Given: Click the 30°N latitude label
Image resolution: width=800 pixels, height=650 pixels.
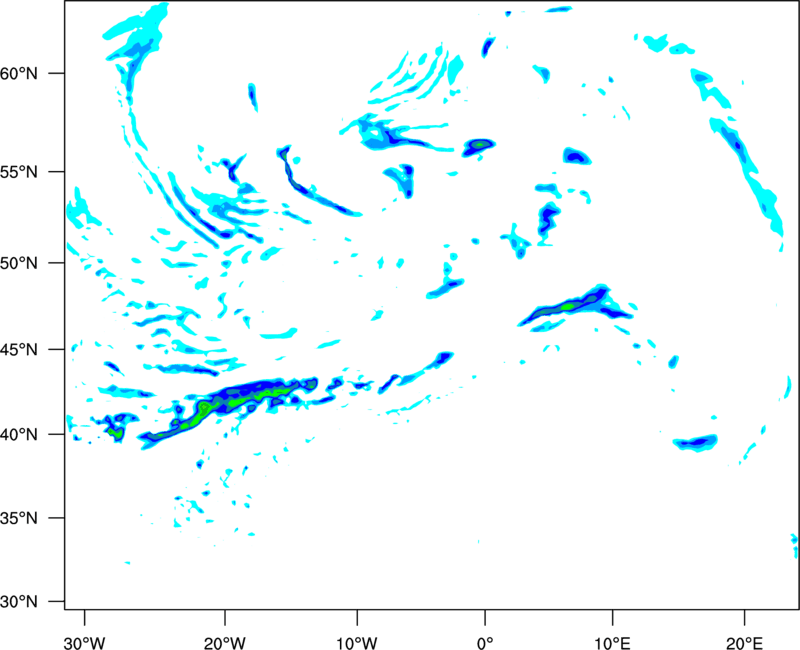Looking at the screenshot, I should pyautogui.click(x=19, y=601).
